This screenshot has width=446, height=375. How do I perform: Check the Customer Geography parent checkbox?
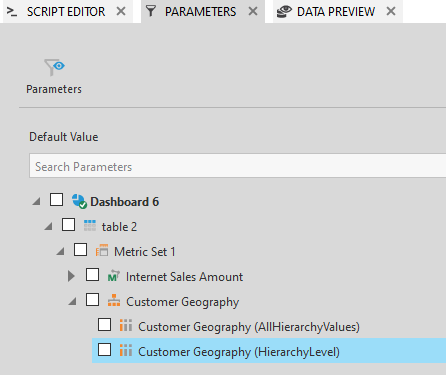[x=92, y=300]
